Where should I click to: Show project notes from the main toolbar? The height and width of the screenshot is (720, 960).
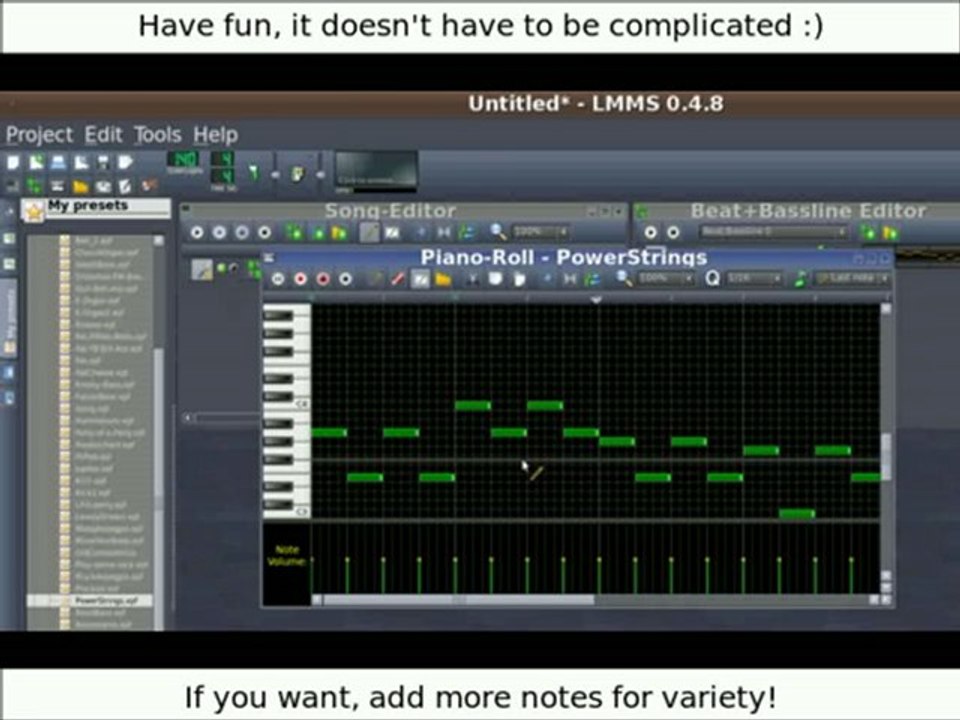125,185
